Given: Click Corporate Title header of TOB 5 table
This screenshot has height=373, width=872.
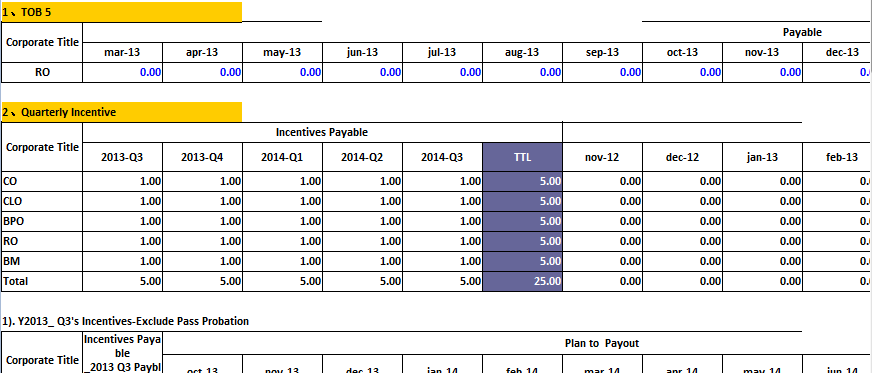Looking at the screenshot, I should pos(42,42).
